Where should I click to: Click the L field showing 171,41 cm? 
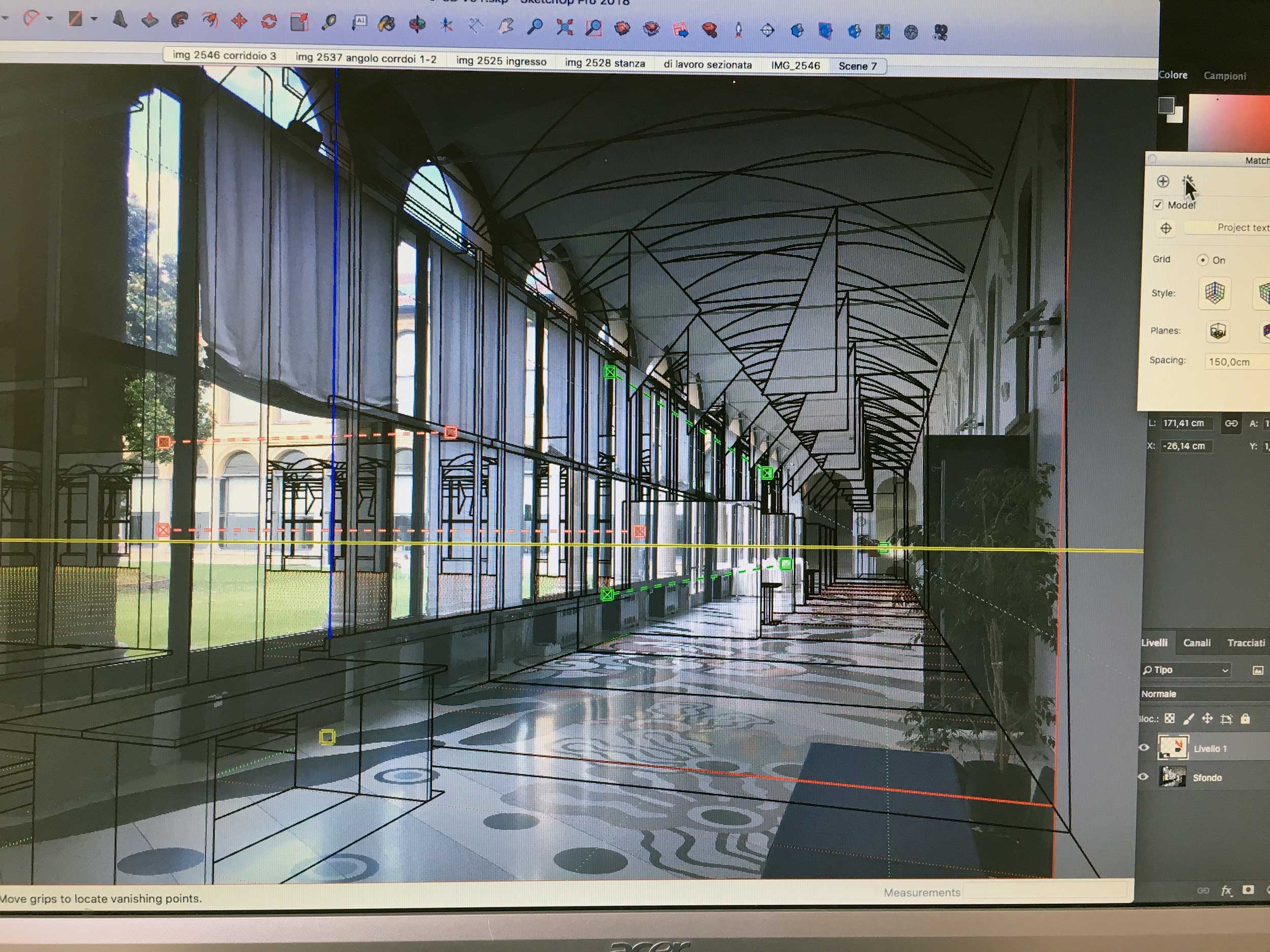1187,423
